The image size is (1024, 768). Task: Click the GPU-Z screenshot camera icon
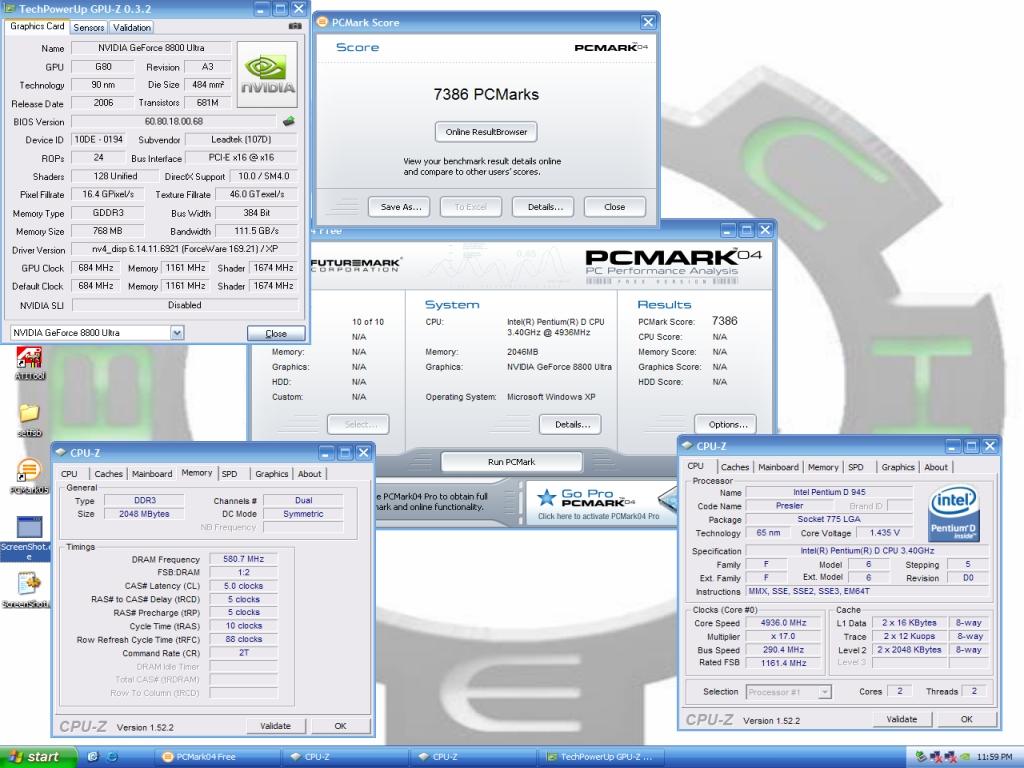tap(295, 27)
